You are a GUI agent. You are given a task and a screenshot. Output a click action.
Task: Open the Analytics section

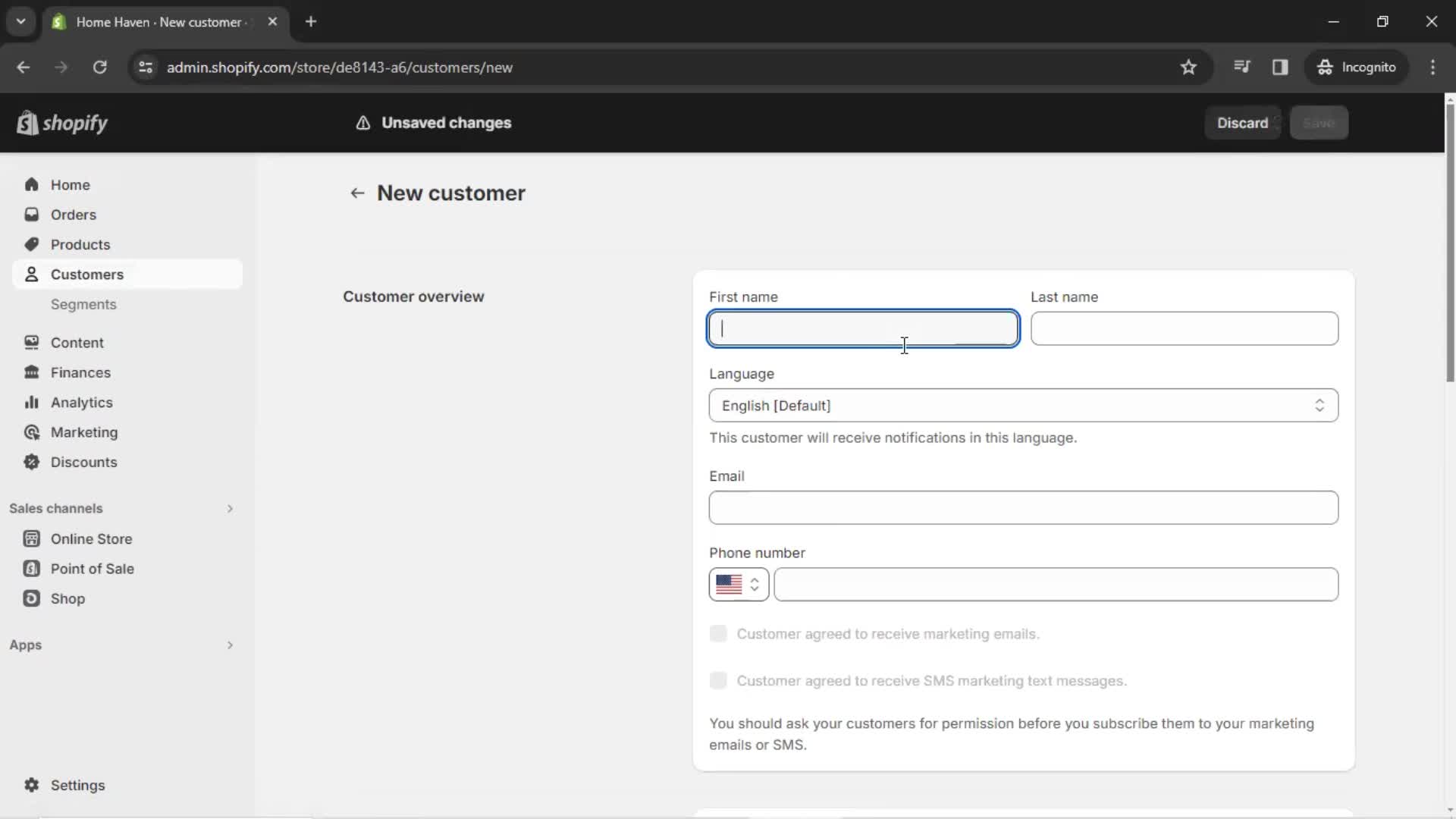(81, 402)
